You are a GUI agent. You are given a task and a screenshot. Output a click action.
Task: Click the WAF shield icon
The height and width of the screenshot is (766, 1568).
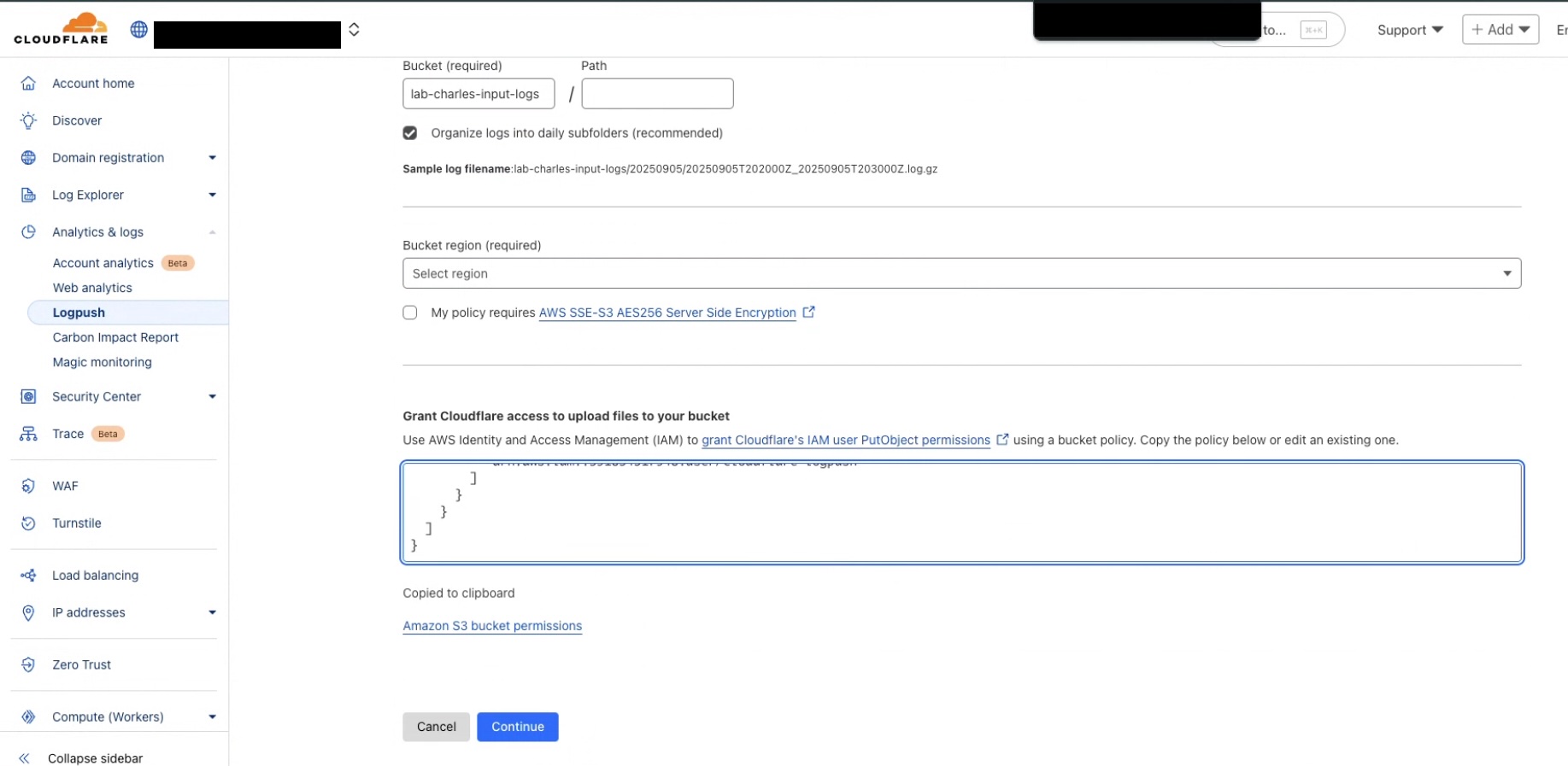point(28,486)
